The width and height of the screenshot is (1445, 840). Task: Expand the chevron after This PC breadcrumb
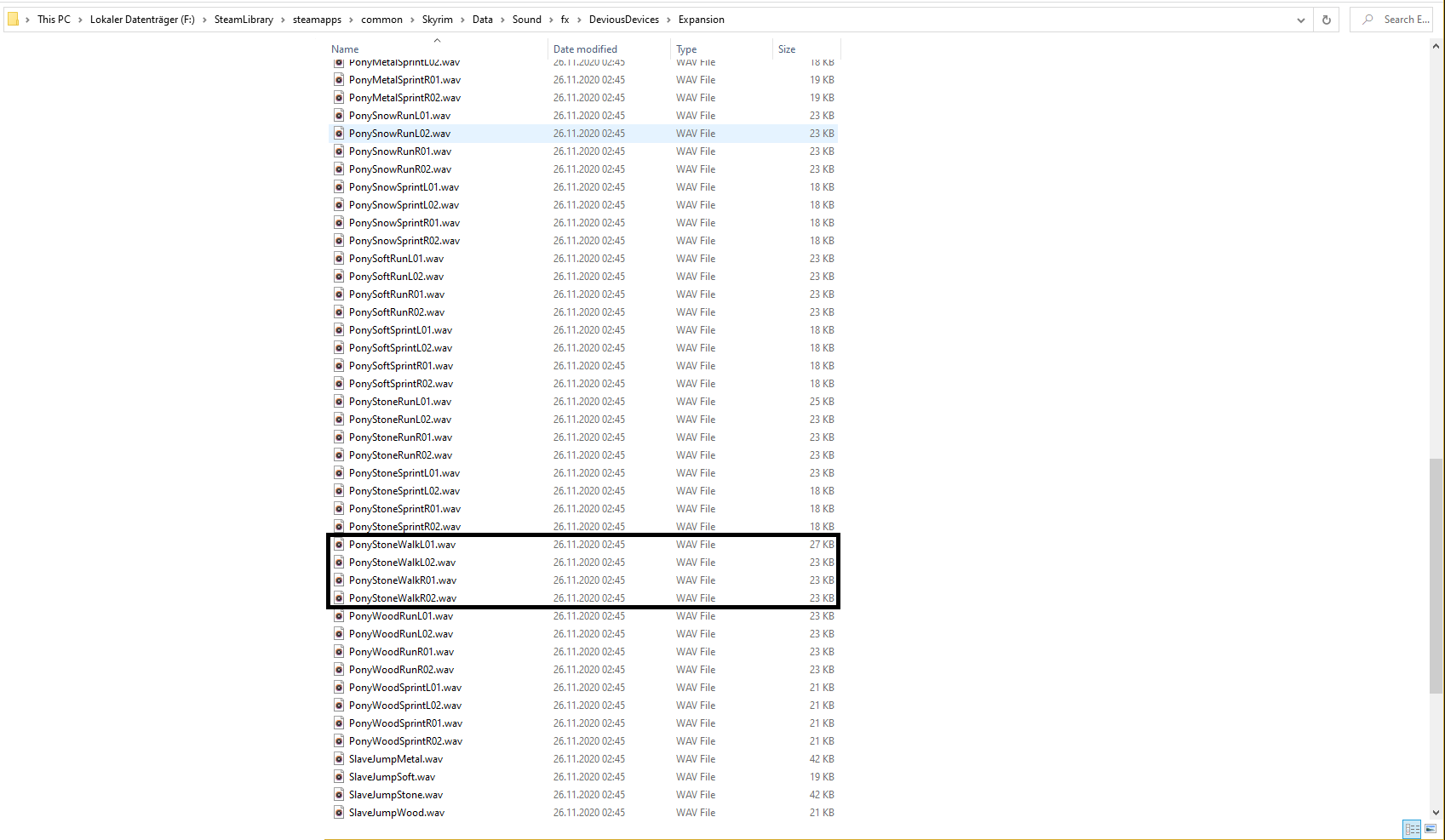80,20
